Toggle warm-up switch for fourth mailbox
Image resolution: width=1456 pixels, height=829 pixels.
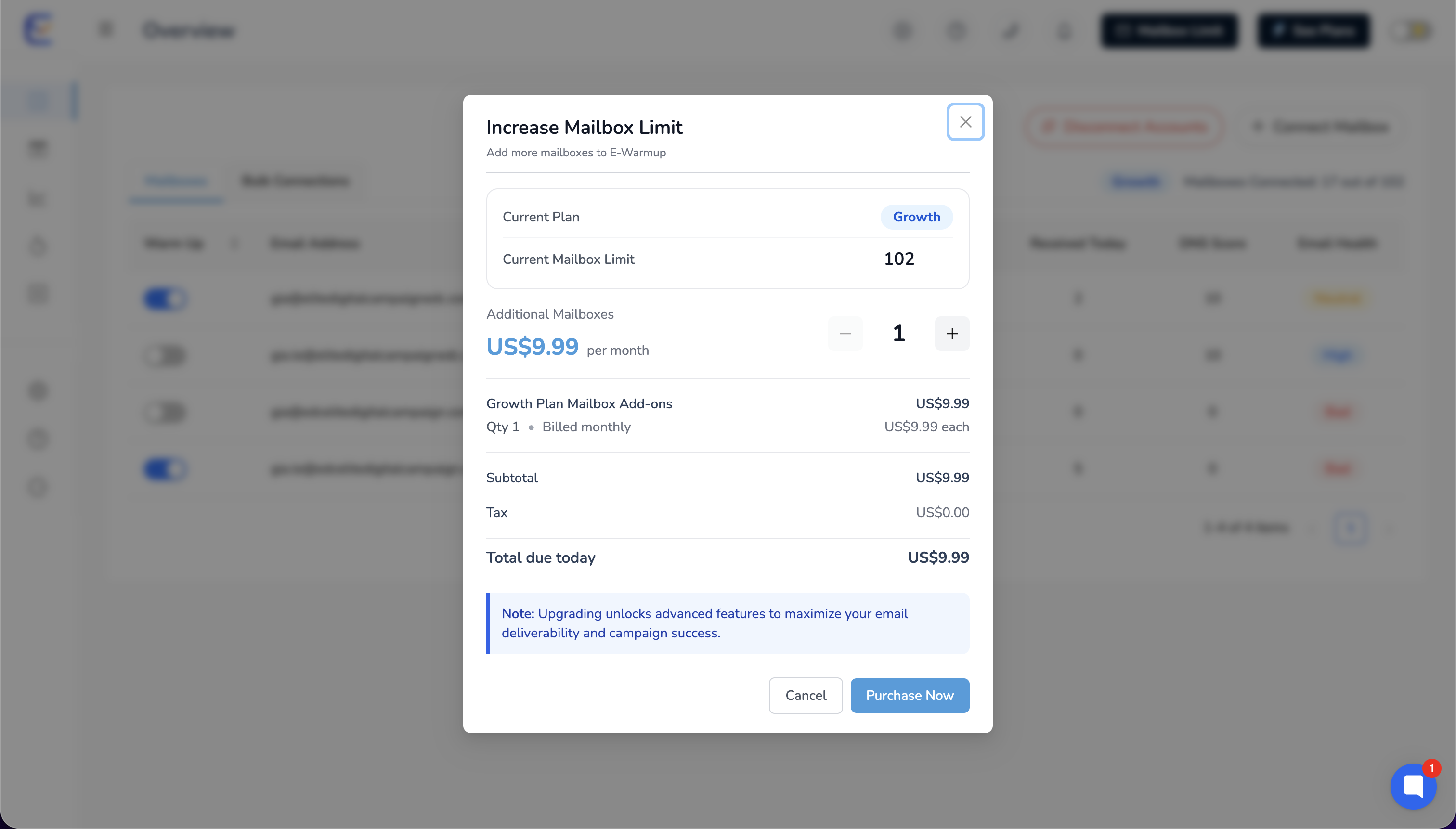pyautogui.click(x=165, y=469)
